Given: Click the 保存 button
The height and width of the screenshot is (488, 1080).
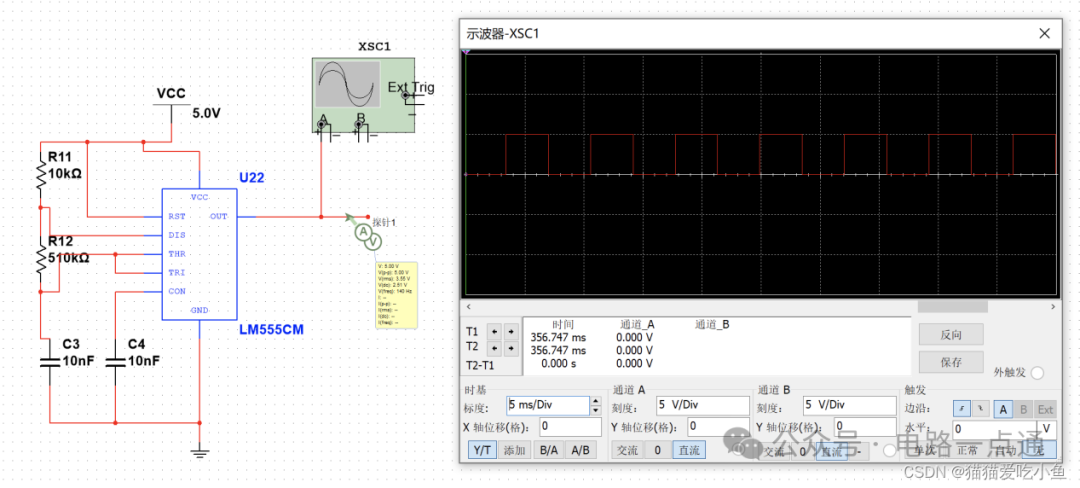Looking at the screenshot, I should coord(950,362).
